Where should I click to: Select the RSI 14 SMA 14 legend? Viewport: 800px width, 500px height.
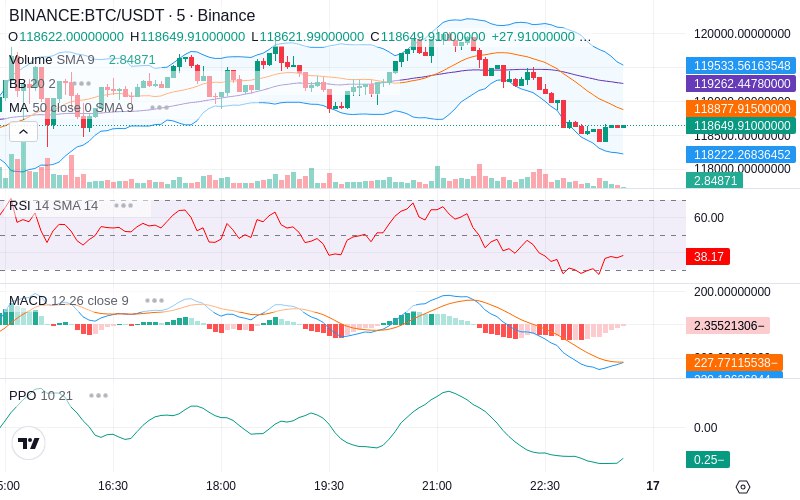click(x=54, y=206)
